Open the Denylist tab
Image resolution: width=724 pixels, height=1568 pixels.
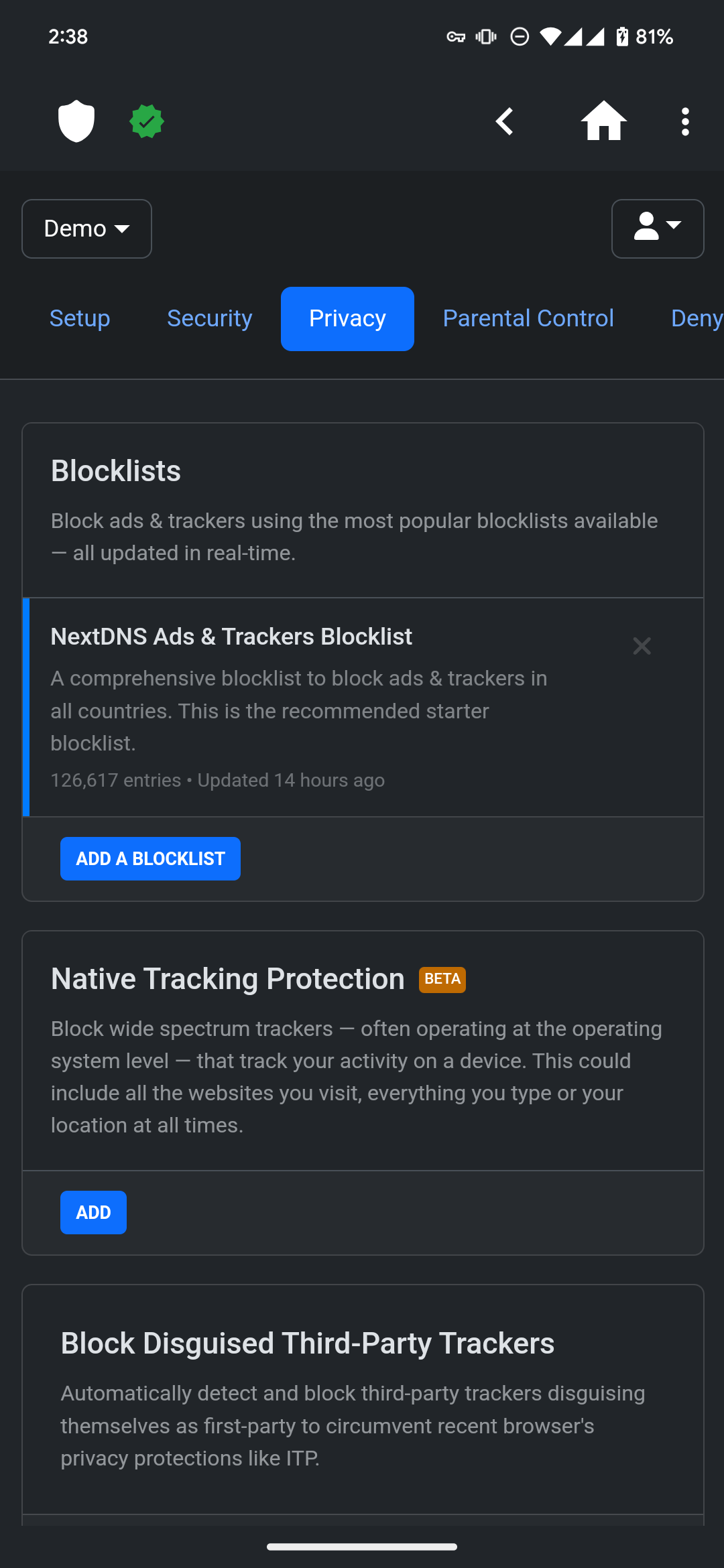point(696,318)
